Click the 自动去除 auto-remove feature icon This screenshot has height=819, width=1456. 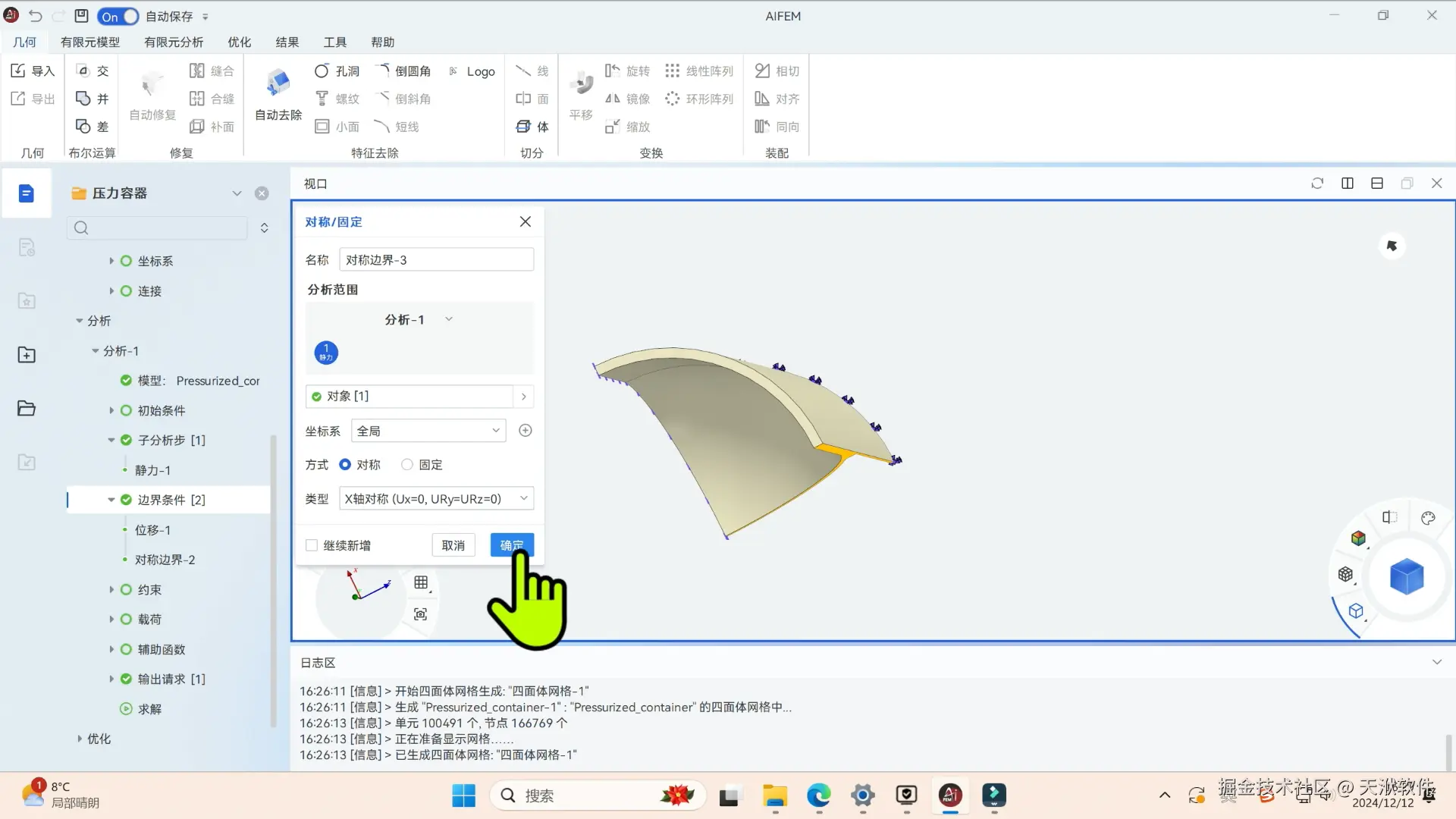(x=278, y=83)
